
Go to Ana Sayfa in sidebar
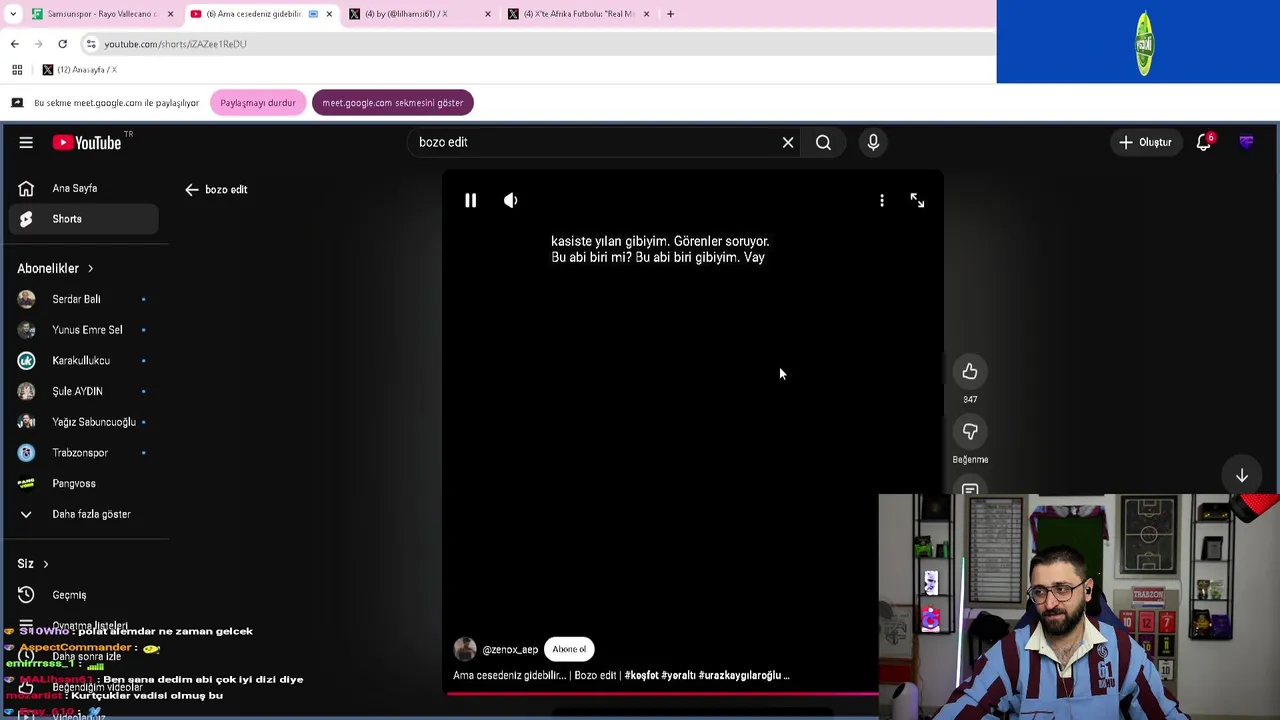84,188
